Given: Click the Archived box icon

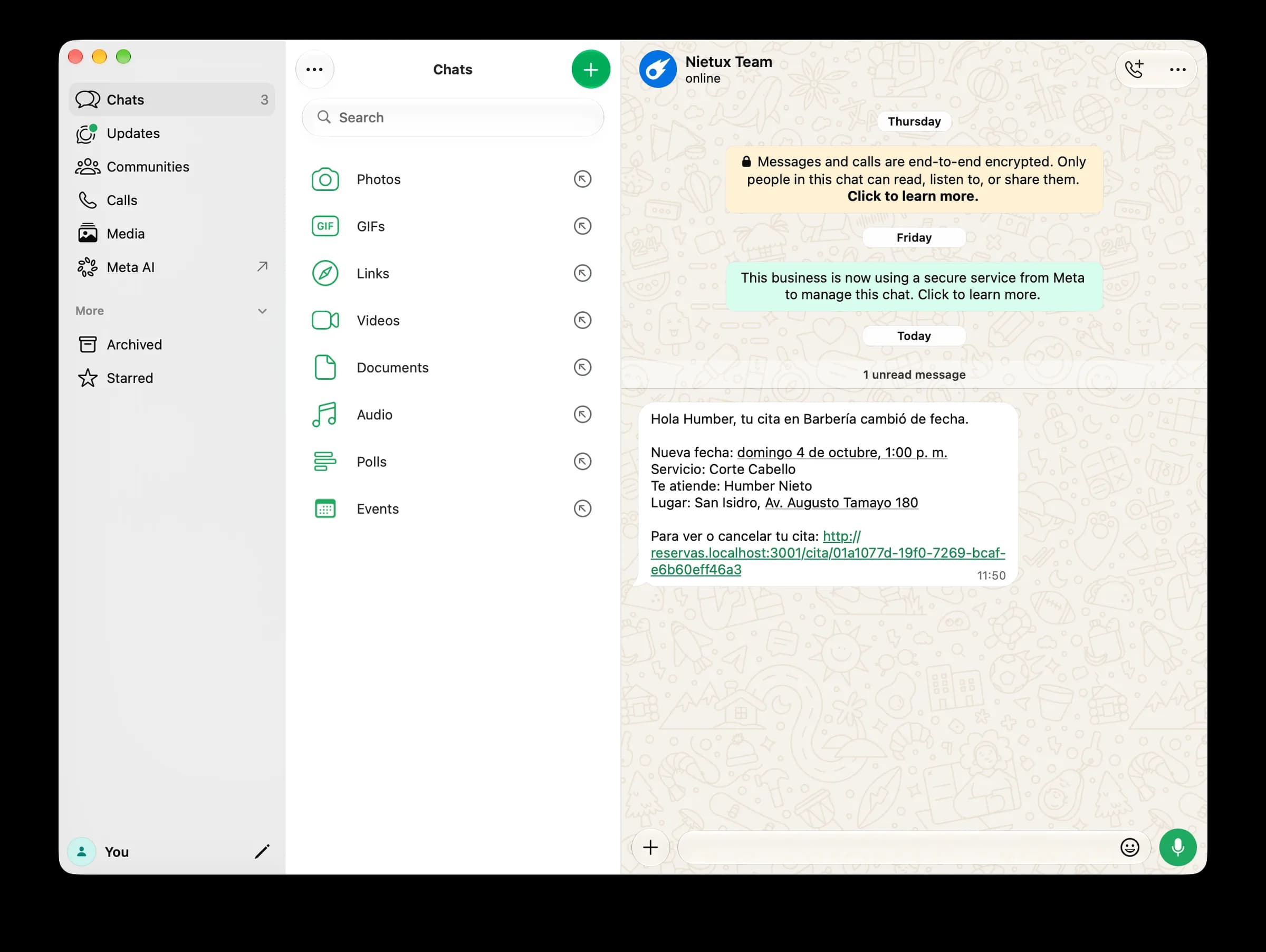Looking at the screenshot, I should (88, 344).
